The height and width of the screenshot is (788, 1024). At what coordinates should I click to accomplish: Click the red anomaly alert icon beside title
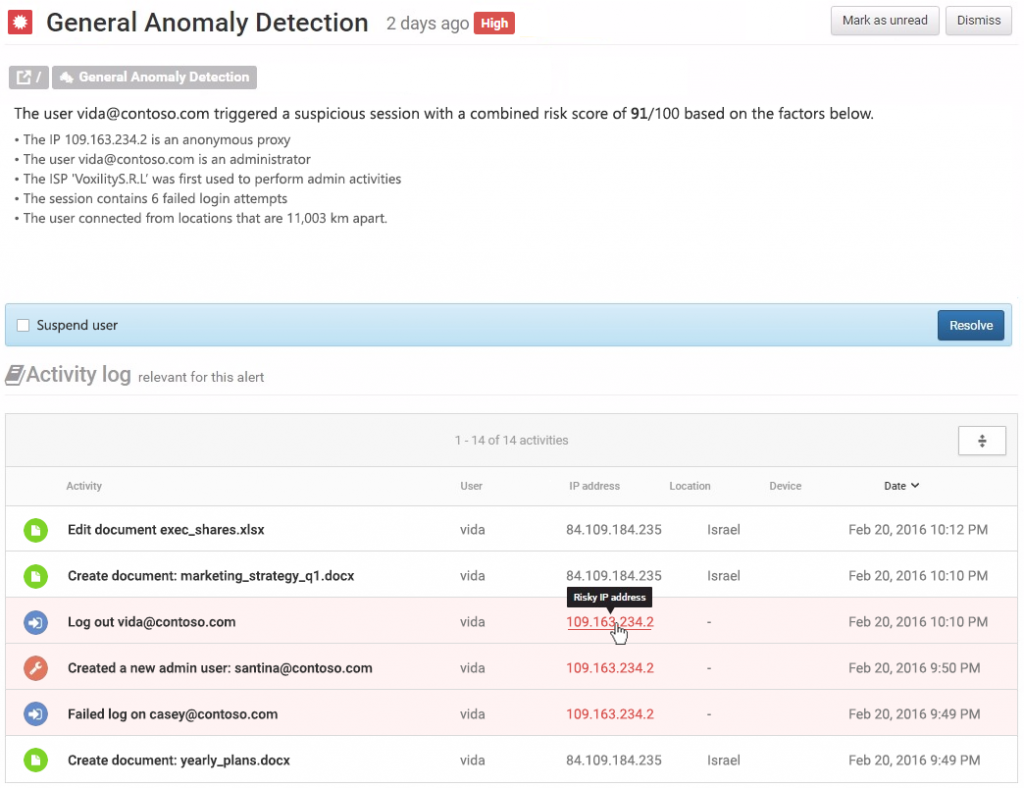[21, 21]
